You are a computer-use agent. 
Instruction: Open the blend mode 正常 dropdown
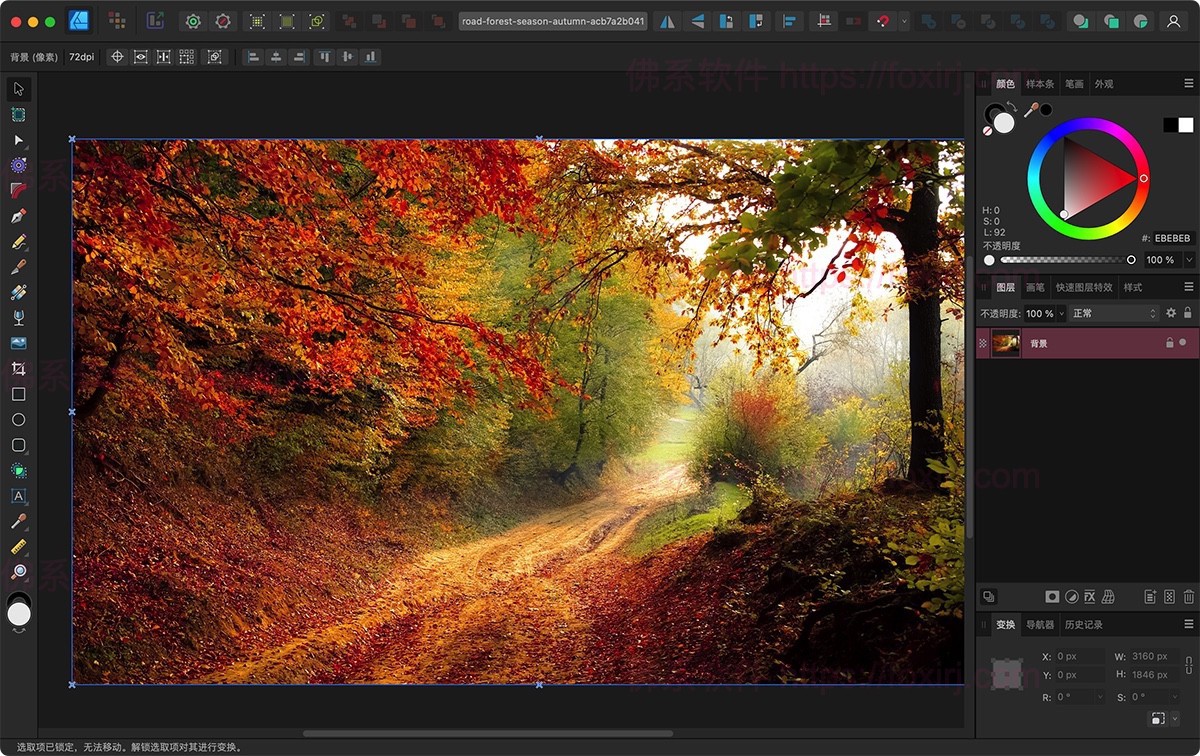point(1114,313)
